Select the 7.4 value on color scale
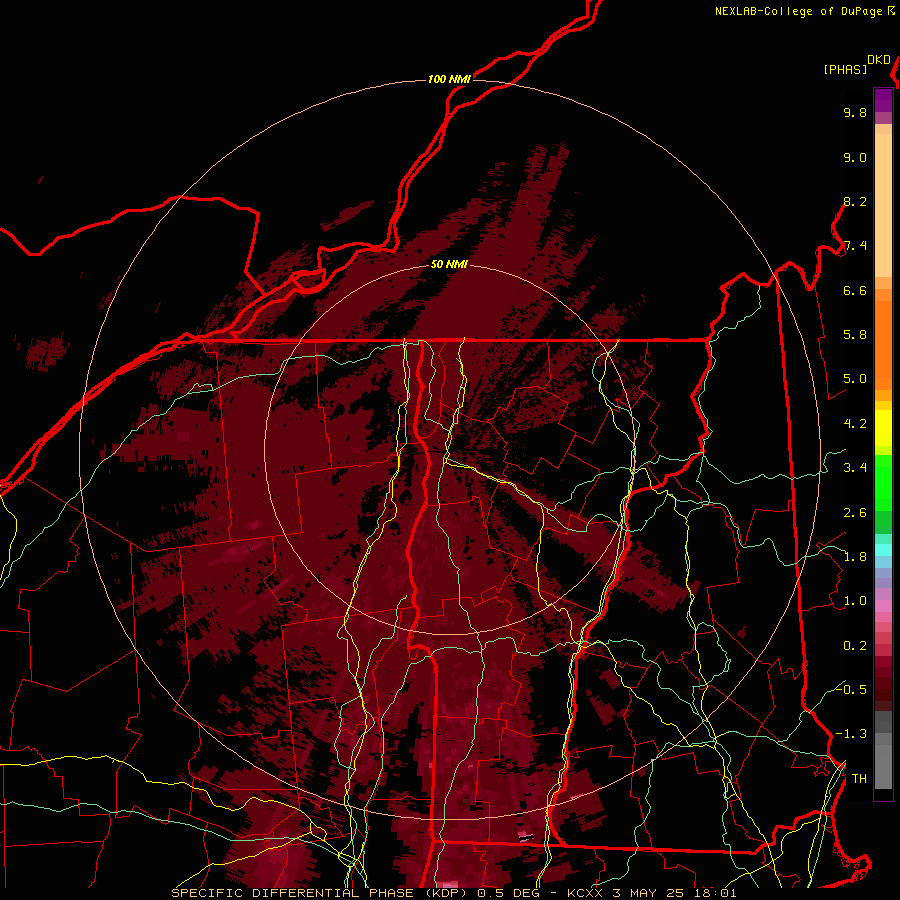The height and width of the screenshot is (900, 900). pyautogui.click(x=855, y=246)
